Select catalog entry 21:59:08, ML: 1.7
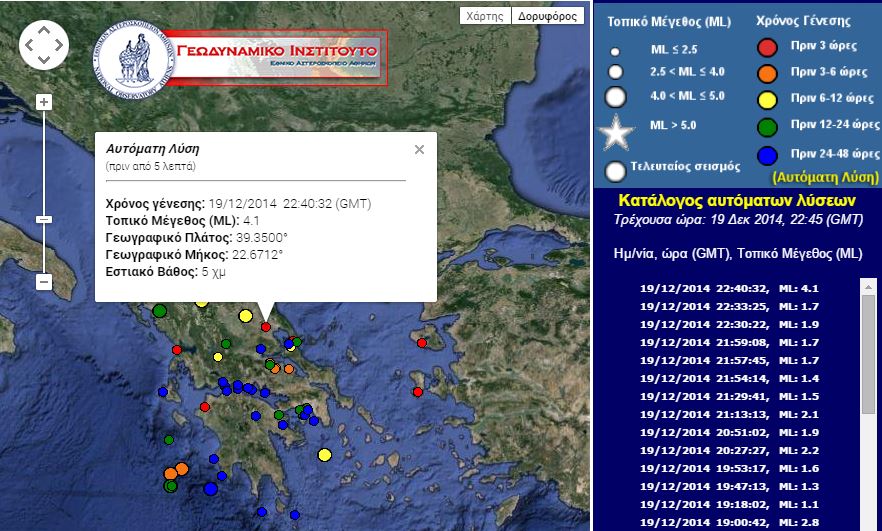The width and height of the screenshot is (882, 531). pyautogui.click(x=729, y=343)
